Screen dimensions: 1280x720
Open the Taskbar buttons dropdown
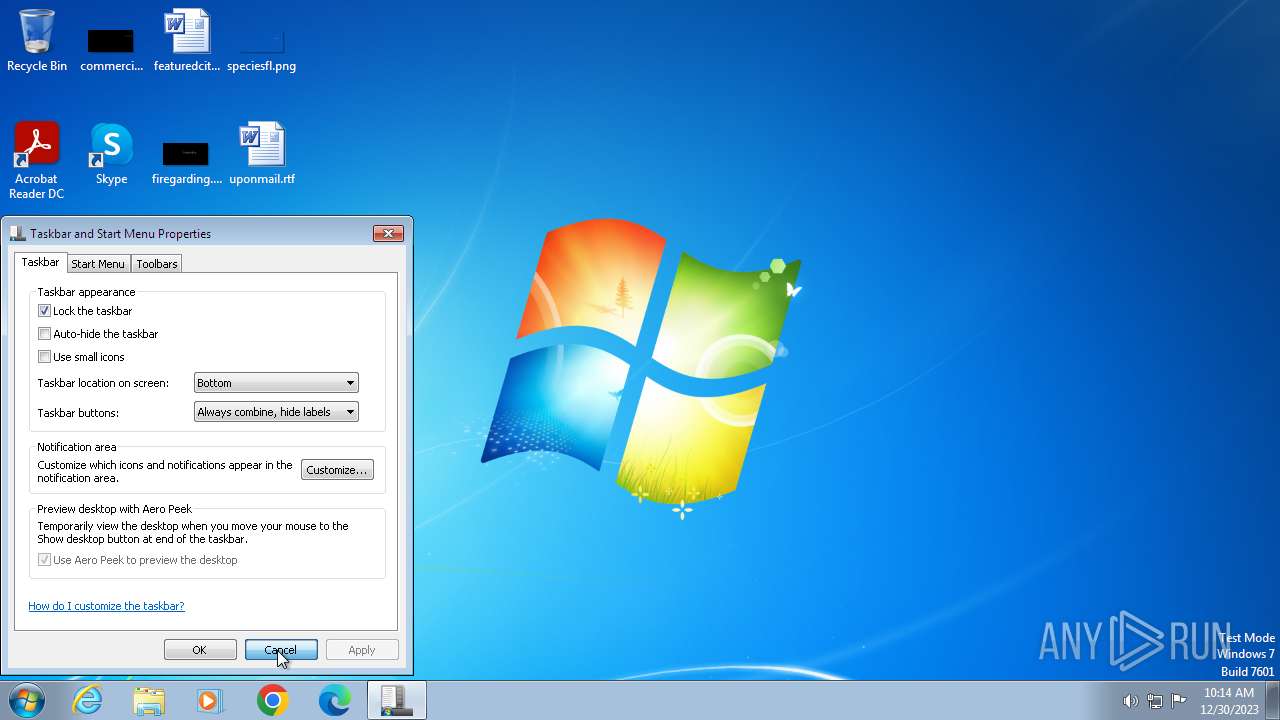276,412
